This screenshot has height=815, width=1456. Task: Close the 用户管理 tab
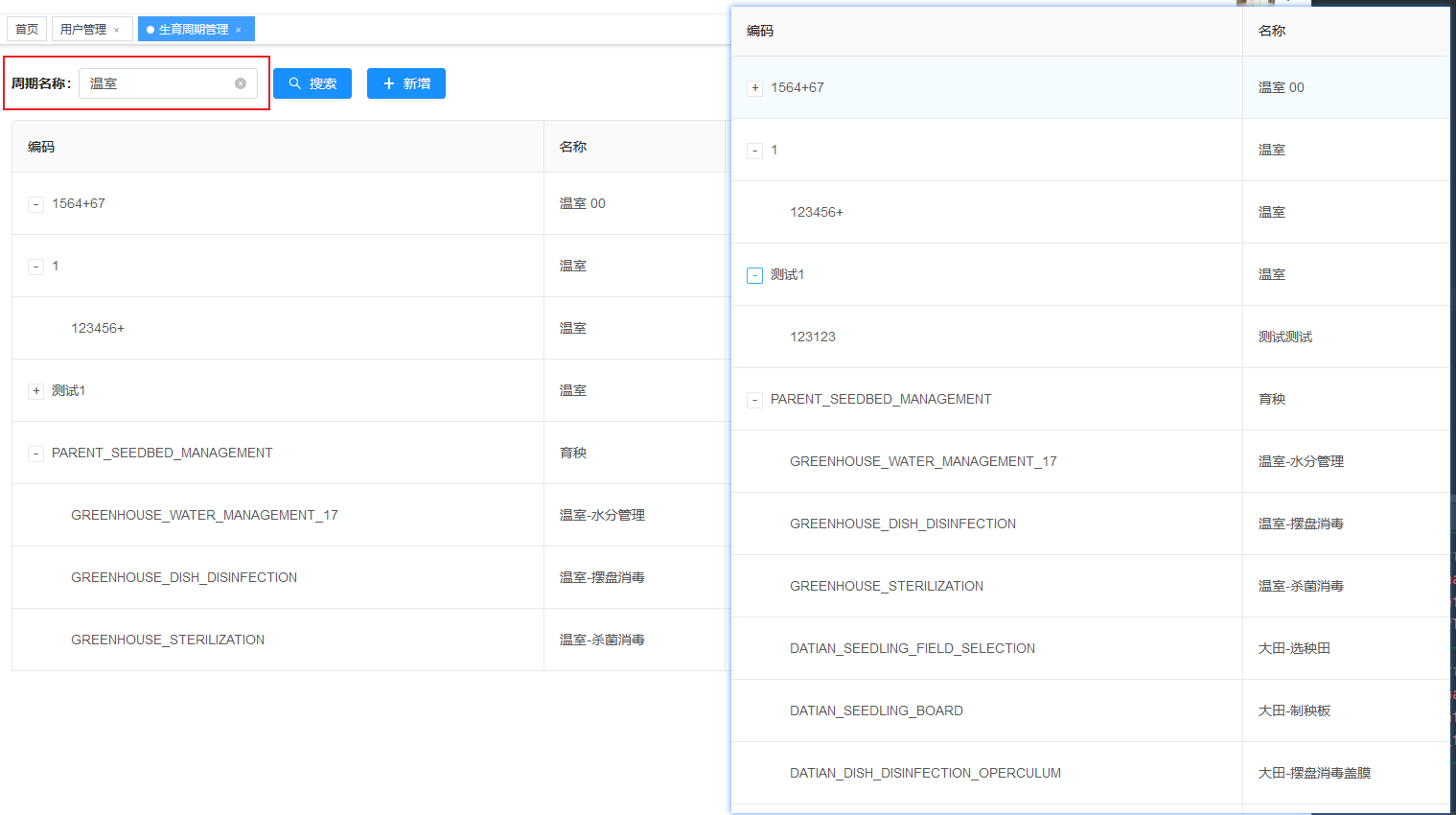117,30
